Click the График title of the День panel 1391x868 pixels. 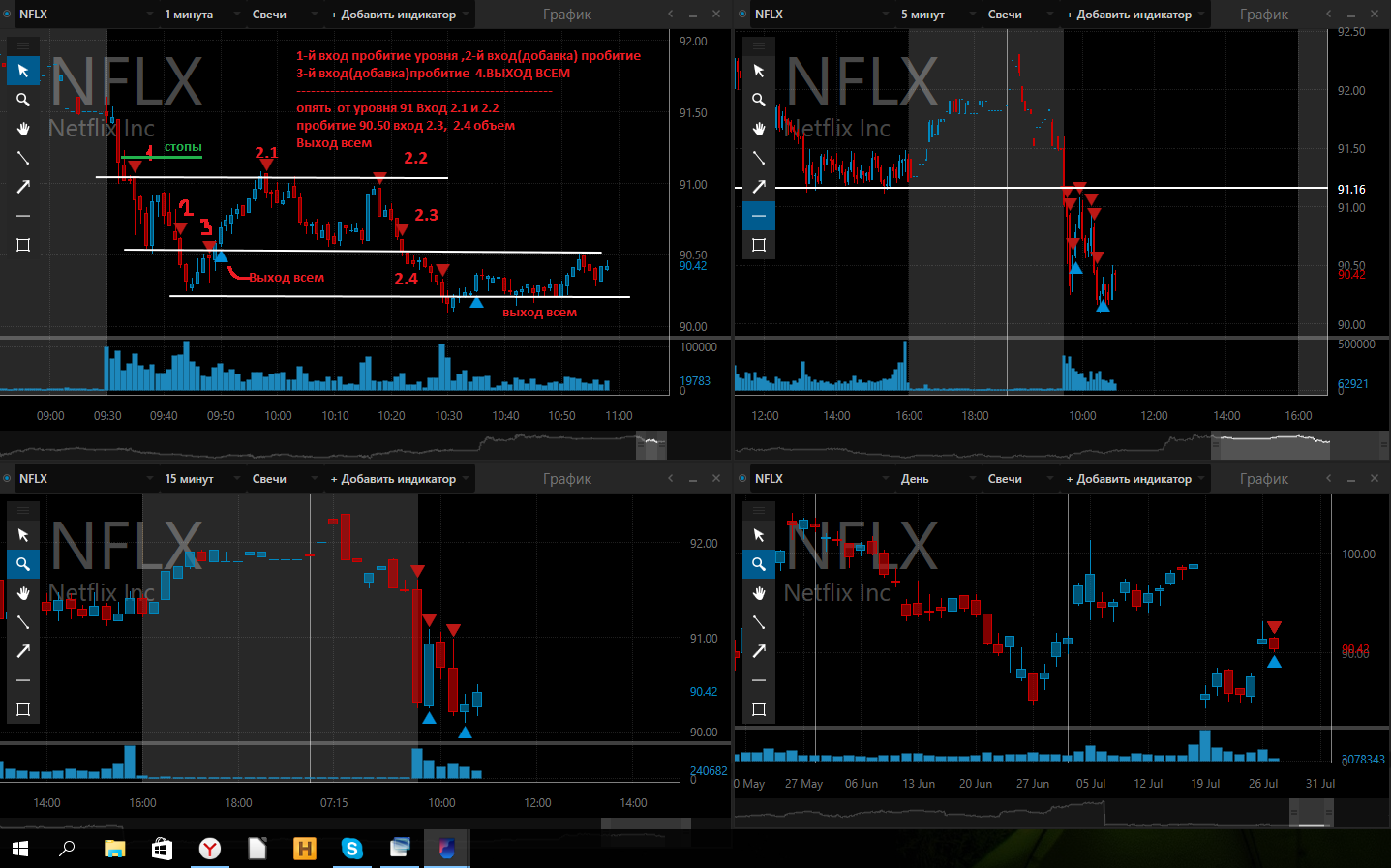pyautogui.click(x=1264, y=479)
